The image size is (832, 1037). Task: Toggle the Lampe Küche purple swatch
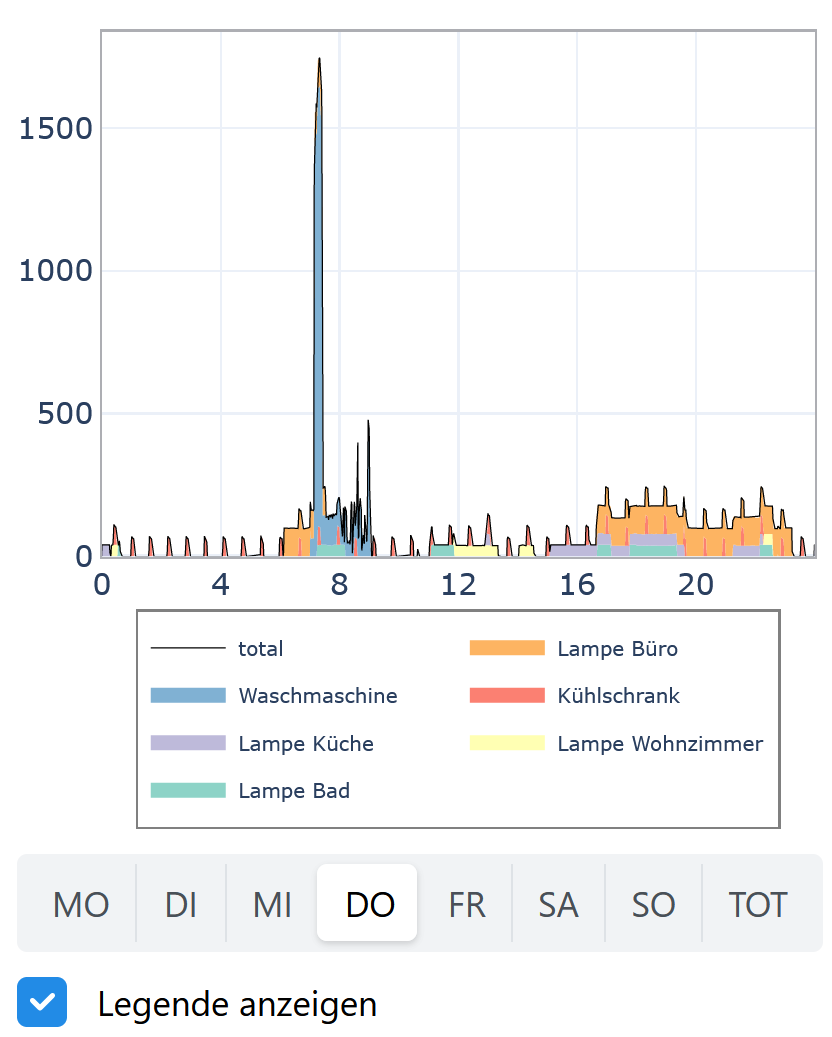tap(188, 743)
